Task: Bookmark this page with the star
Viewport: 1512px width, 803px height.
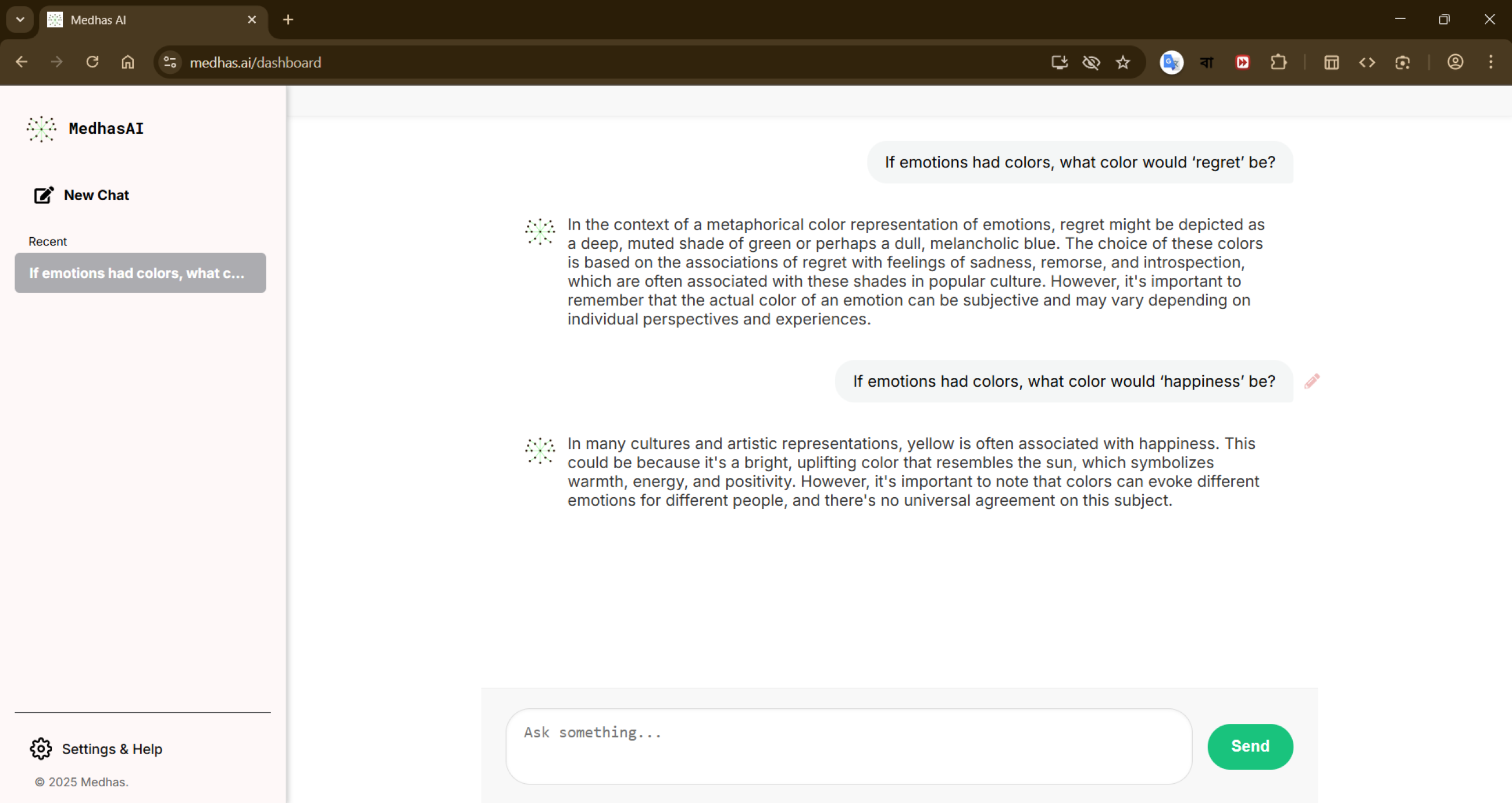Action: click(1123, 62)
